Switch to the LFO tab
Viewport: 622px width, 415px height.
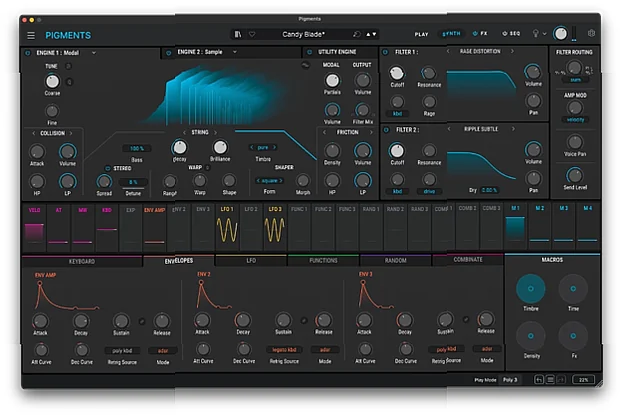coord(251,261)
